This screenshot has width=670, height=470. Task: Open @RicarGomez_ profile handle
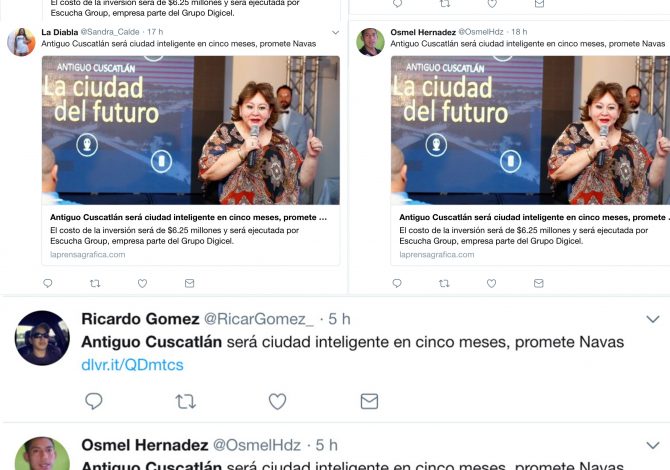(x=259, y=319)
